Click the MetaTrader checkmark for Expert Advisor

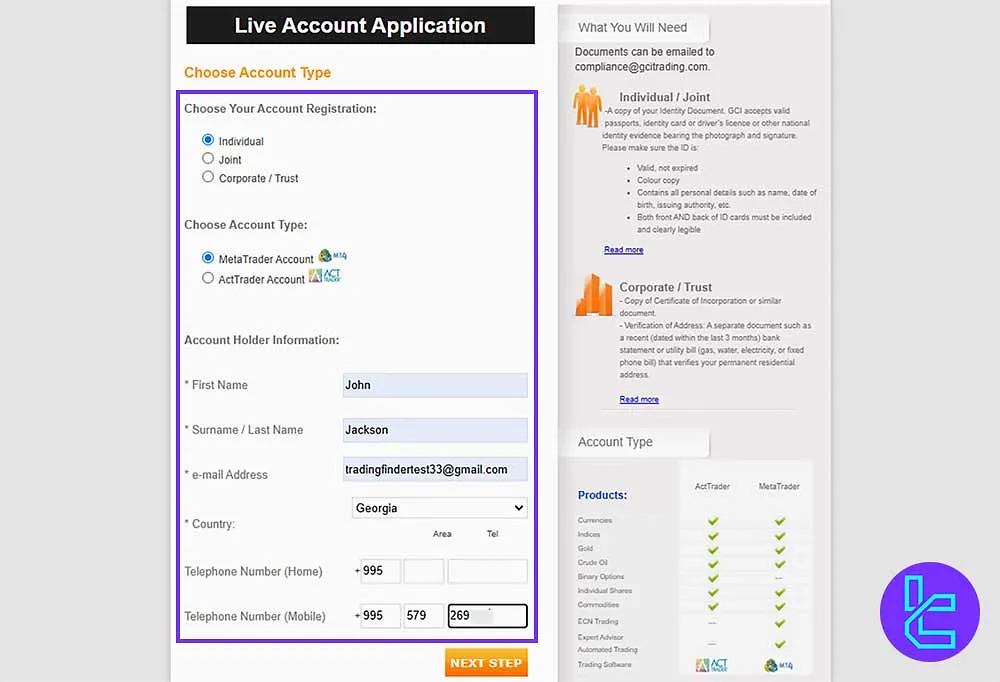pos(779,644)
